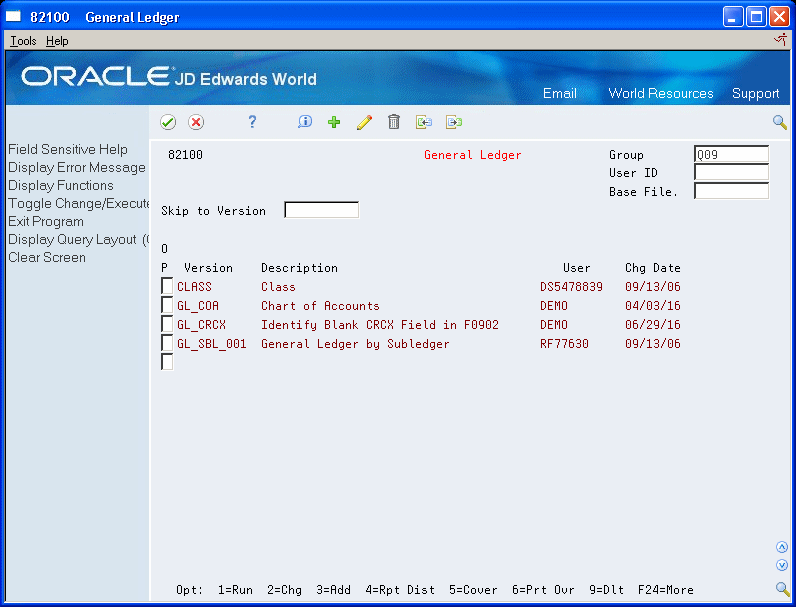Viewport: 796px width, 607px height.
Task: Click the scroll up arrow icon
Action: coord(782,547)
